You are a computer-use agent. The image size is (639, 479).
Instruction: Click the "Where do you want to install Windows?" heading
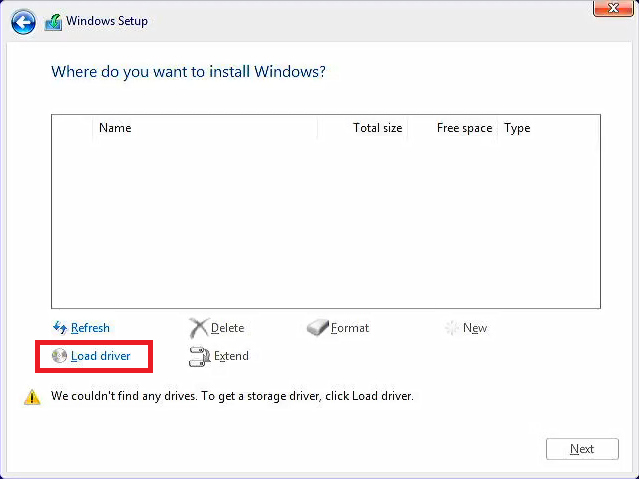[188, 72]
